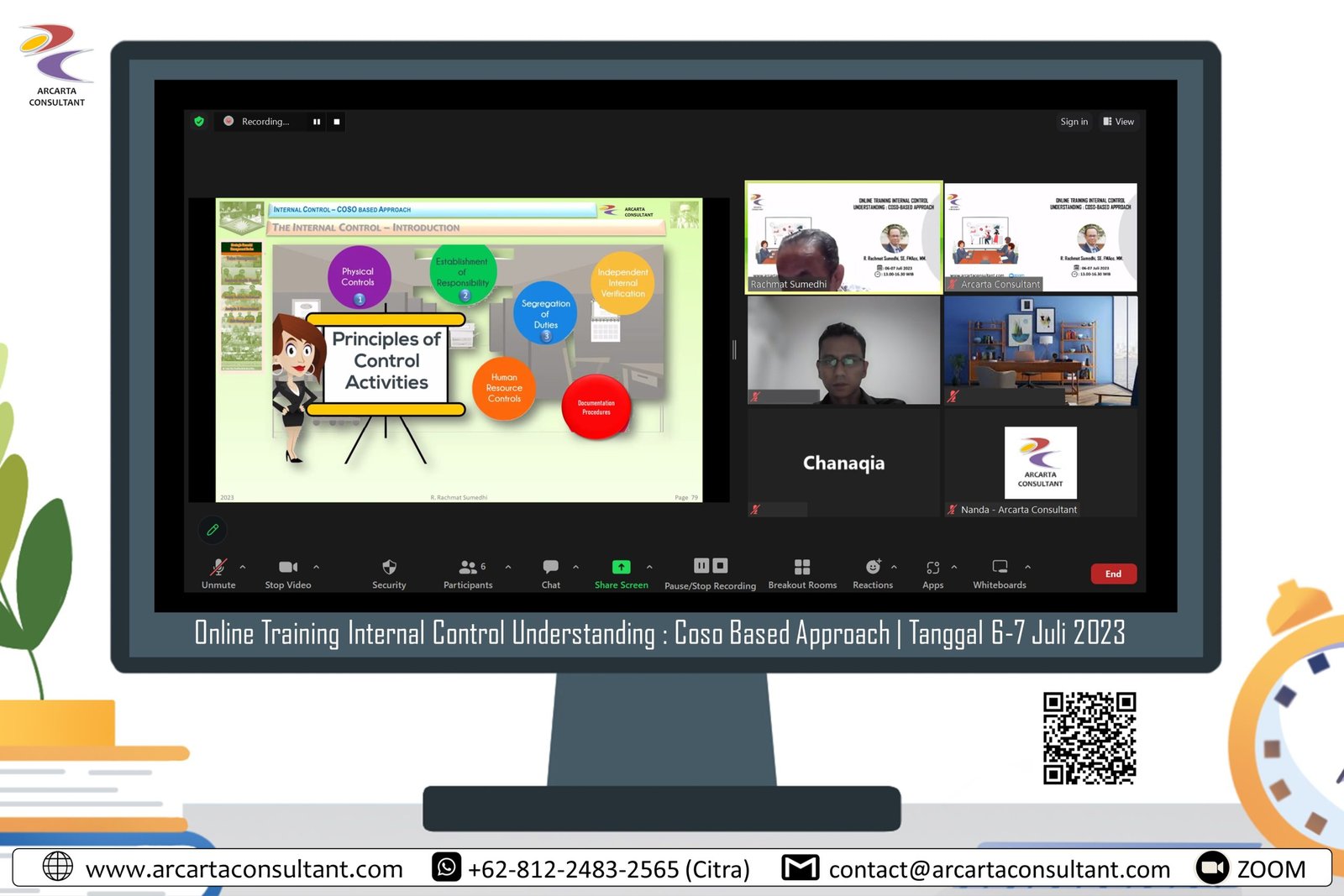Open Whiteboards
This screenshot has width=1344, height=896.
(x=1000, y=568)
